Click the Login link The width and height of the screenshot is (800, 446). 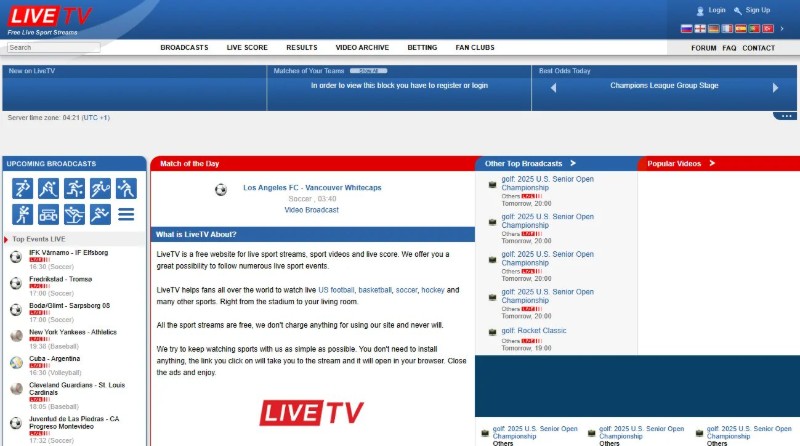pos(717,10)
